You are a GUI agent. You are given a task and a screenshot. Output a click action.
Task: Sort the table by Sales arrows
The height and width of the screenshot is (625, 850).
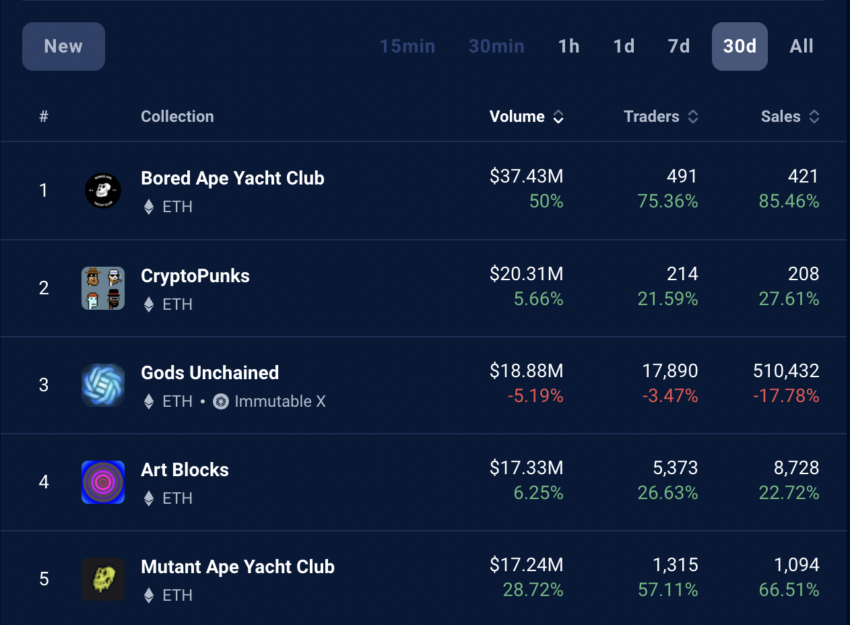814,117
